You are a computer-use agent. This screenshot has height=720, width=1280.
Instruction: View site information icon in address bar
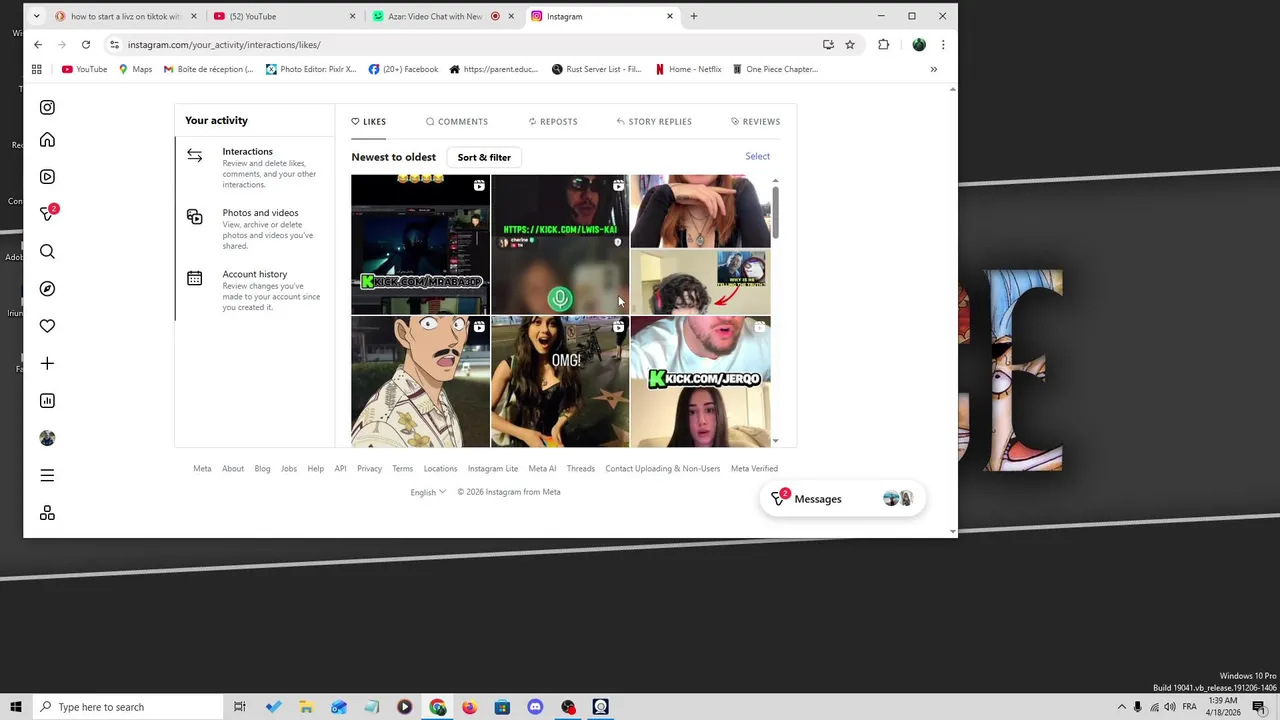pos(115,44)
